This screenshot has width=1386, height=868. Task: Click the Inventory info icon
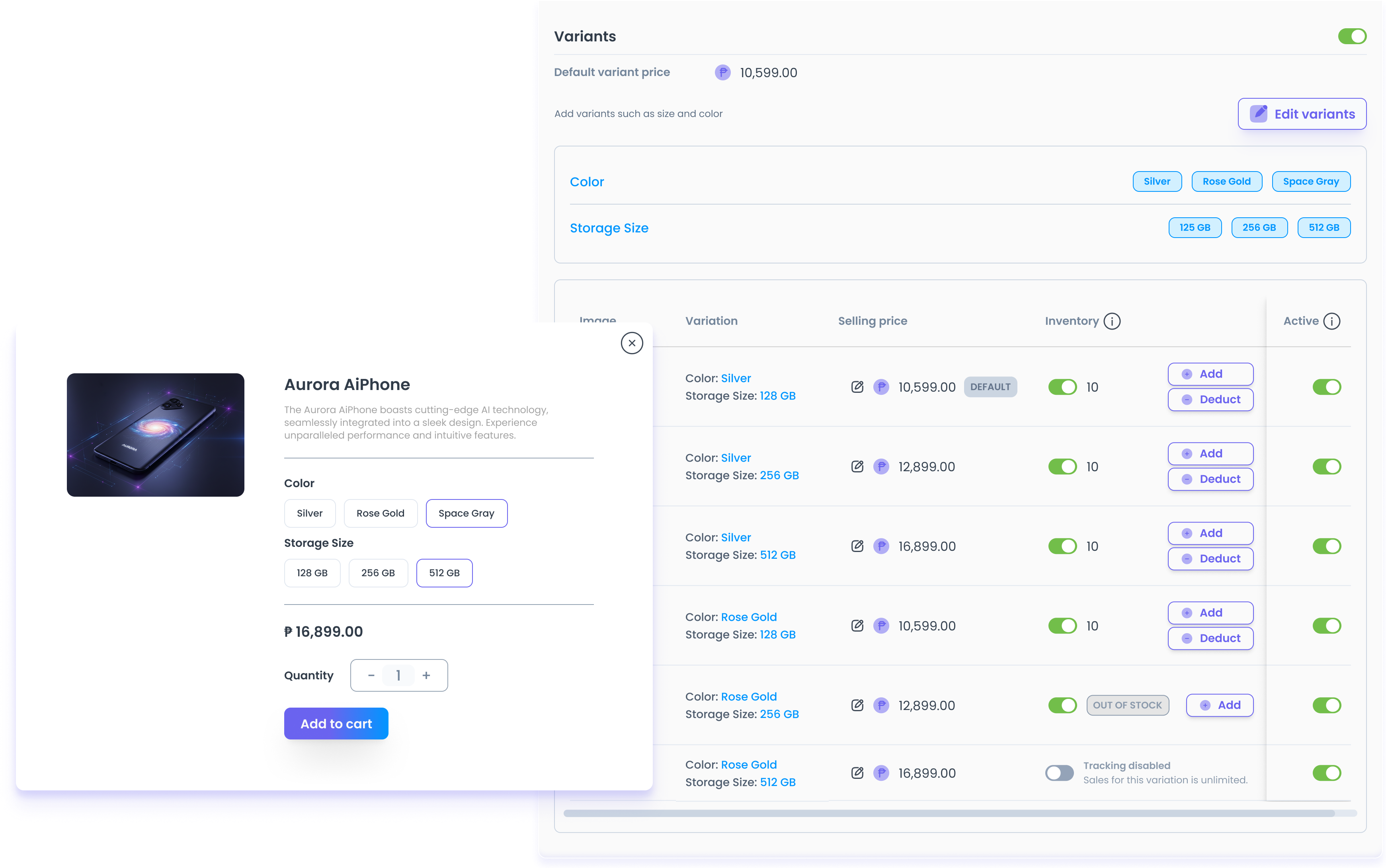coord(1112,321)
